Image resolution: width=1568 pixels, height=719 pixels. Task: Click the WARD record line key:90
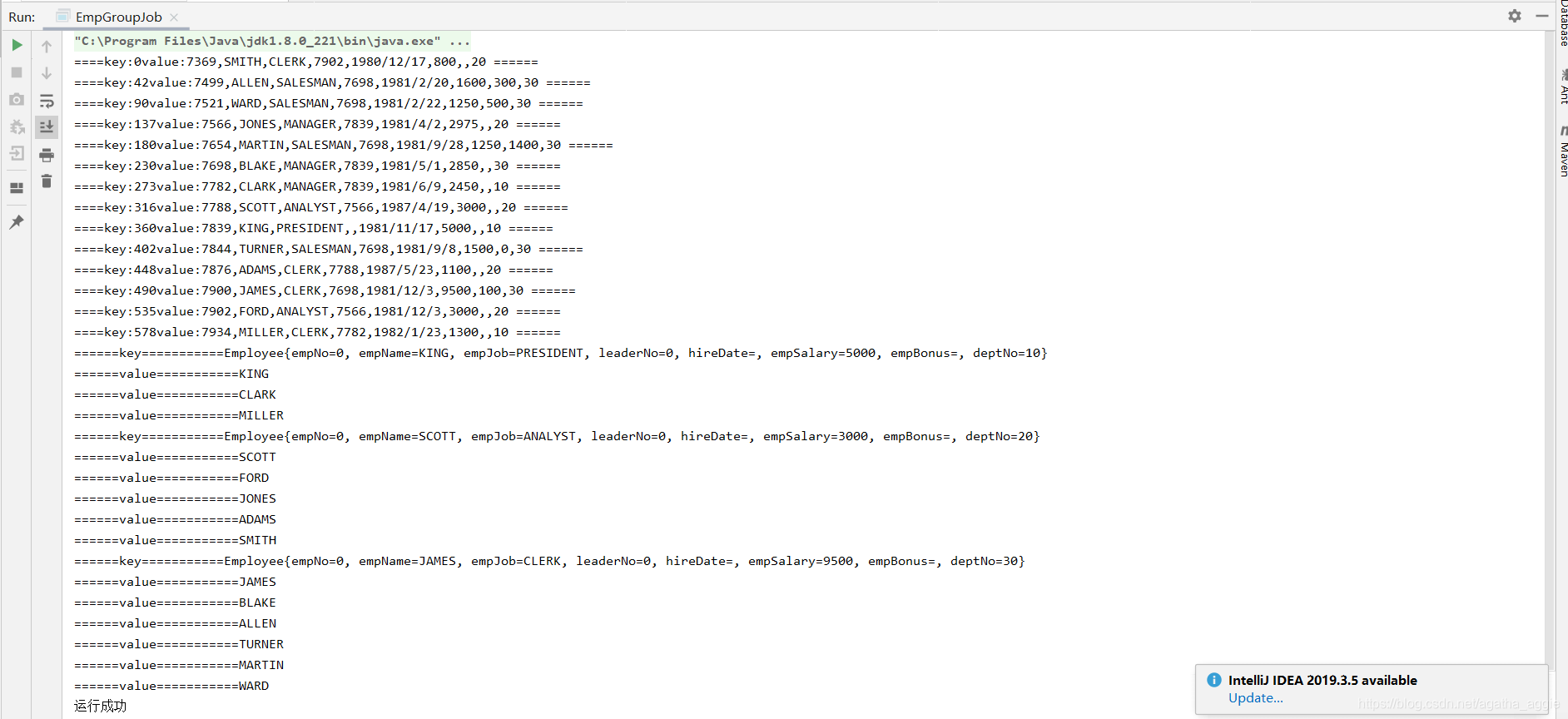[328, 103]
